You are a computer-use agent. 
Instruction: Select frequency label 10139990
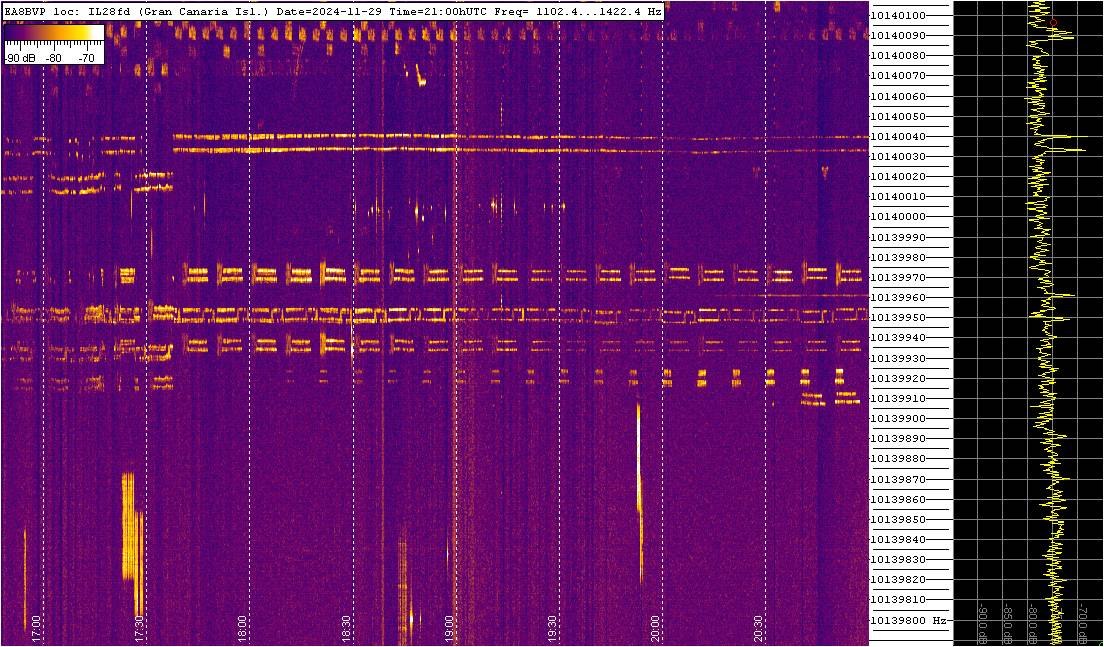point(898,237)
